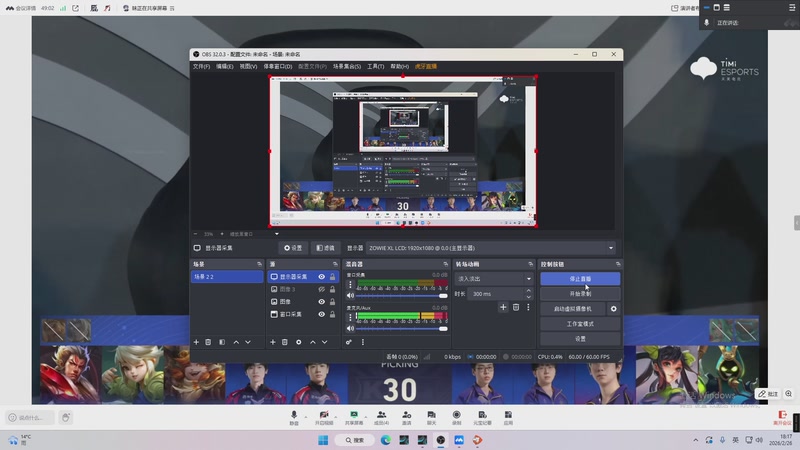Open the 编辑(E) menu

pyautogui.click(x=224, y=66)
